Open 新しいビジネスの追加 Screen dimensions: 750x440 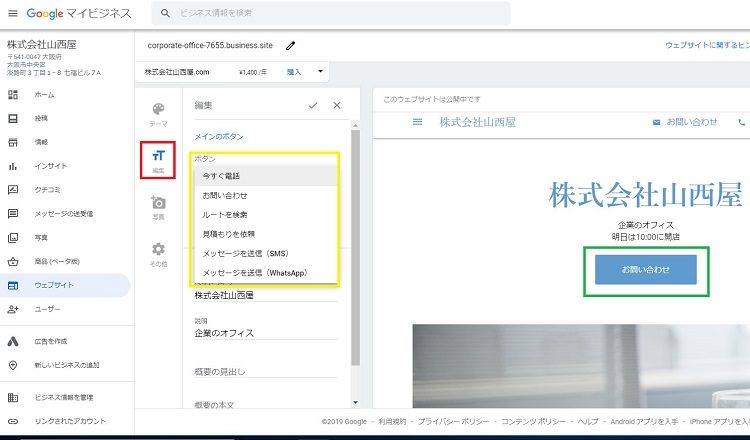click(x=67, y=365)
